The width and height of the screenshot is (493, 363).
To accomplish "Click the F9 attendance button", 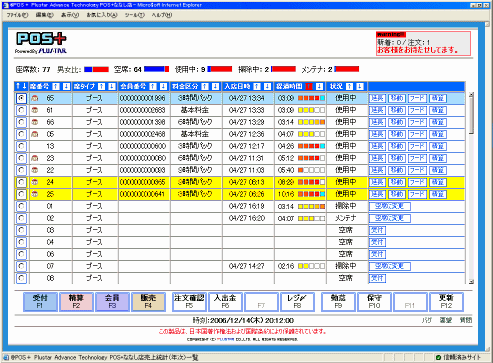I will click(338, 302).
